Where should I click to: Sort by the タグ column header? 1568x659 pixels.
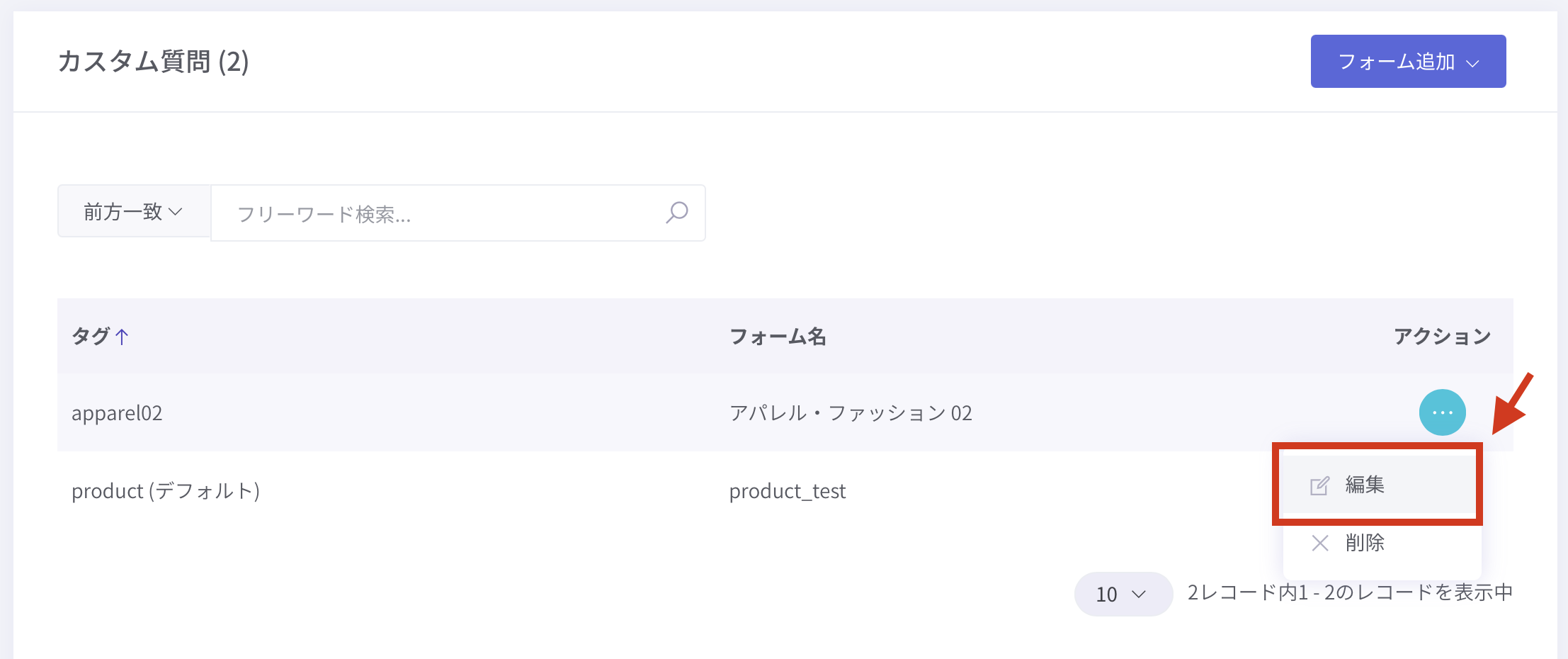pos(91,337)
